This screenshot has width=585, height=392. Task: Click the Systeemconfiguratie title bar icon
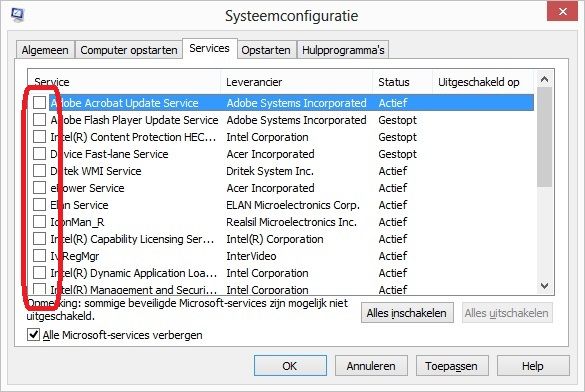click(x=17, y=15)
